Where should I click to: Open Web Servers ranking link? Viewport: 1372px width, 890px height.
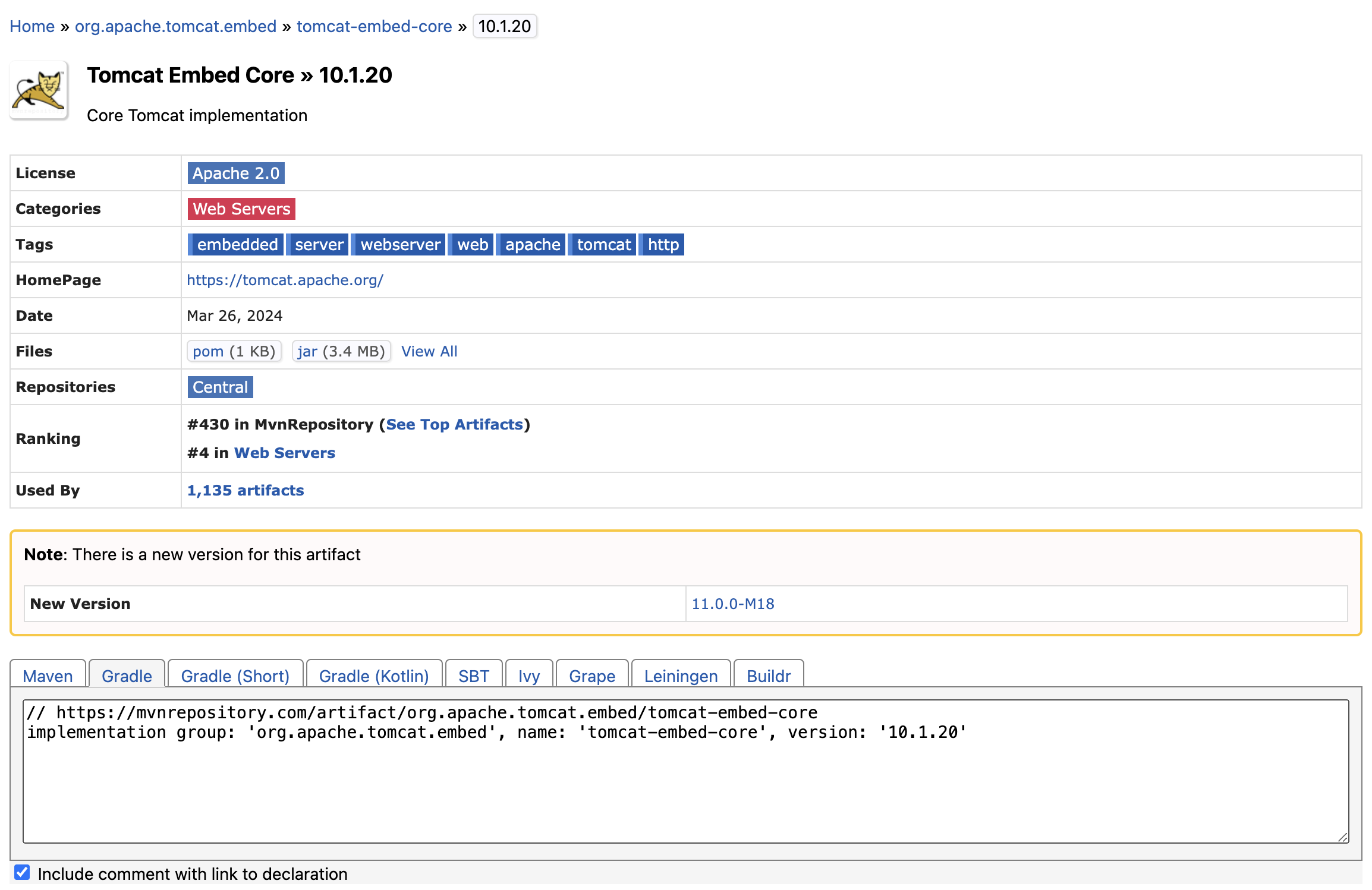[x=285, y=453]
